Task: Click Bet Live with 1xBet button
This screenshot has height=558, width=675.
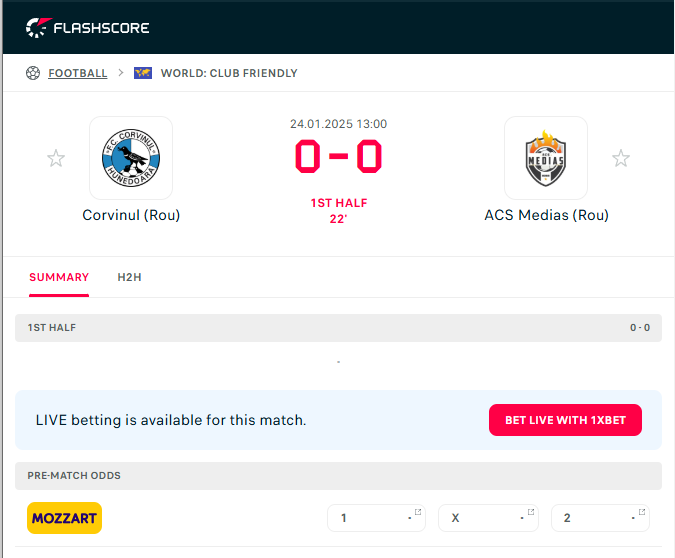Action: [x=565, y=420]
